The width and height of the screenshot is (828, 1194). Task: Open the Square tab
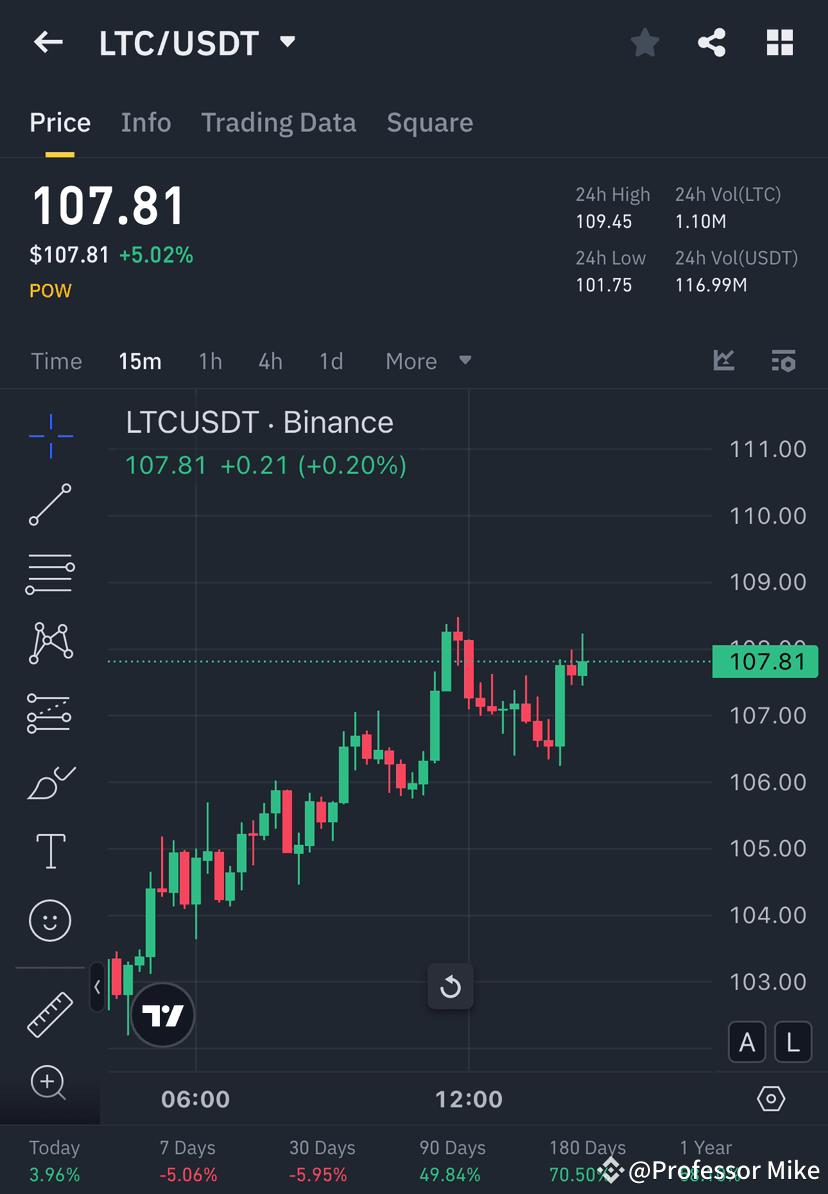click(x=430, y=122)
